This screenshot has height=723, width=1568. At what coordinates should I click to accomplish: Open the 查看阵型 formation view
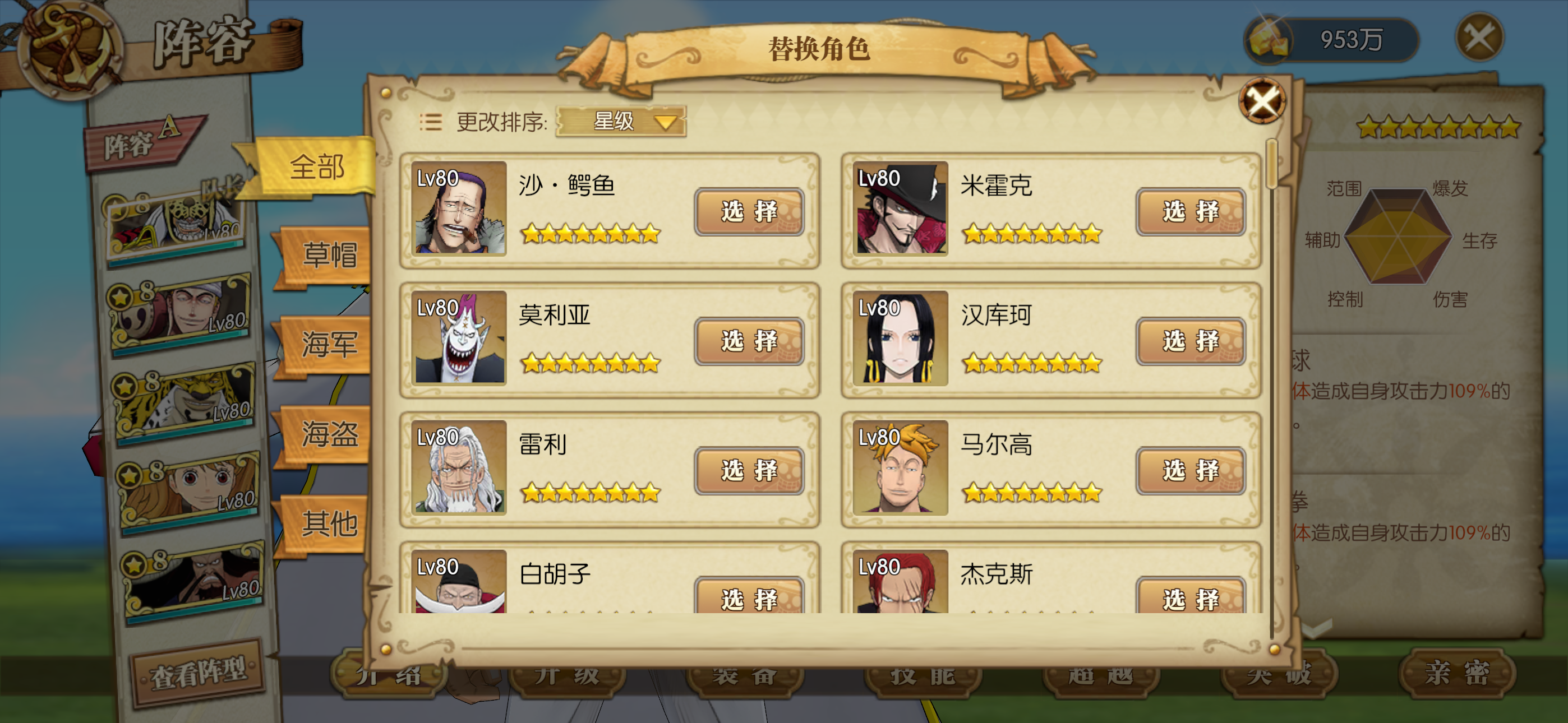click(x=199, y=673)
